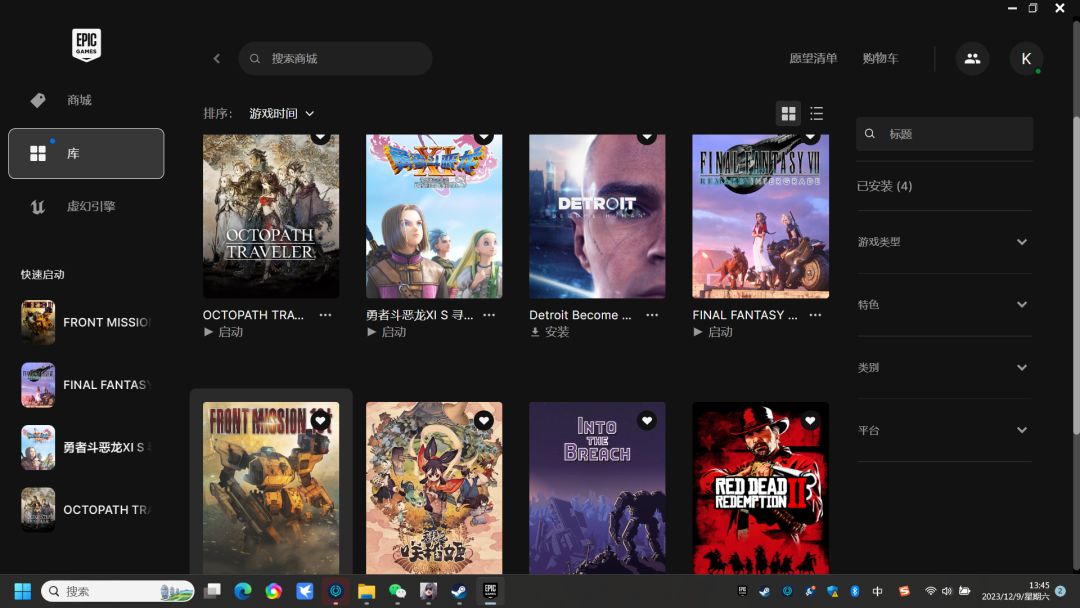Click the 搜索商城 search field
The width and height of the screenshot is (1080, 608).
(335, 59)
